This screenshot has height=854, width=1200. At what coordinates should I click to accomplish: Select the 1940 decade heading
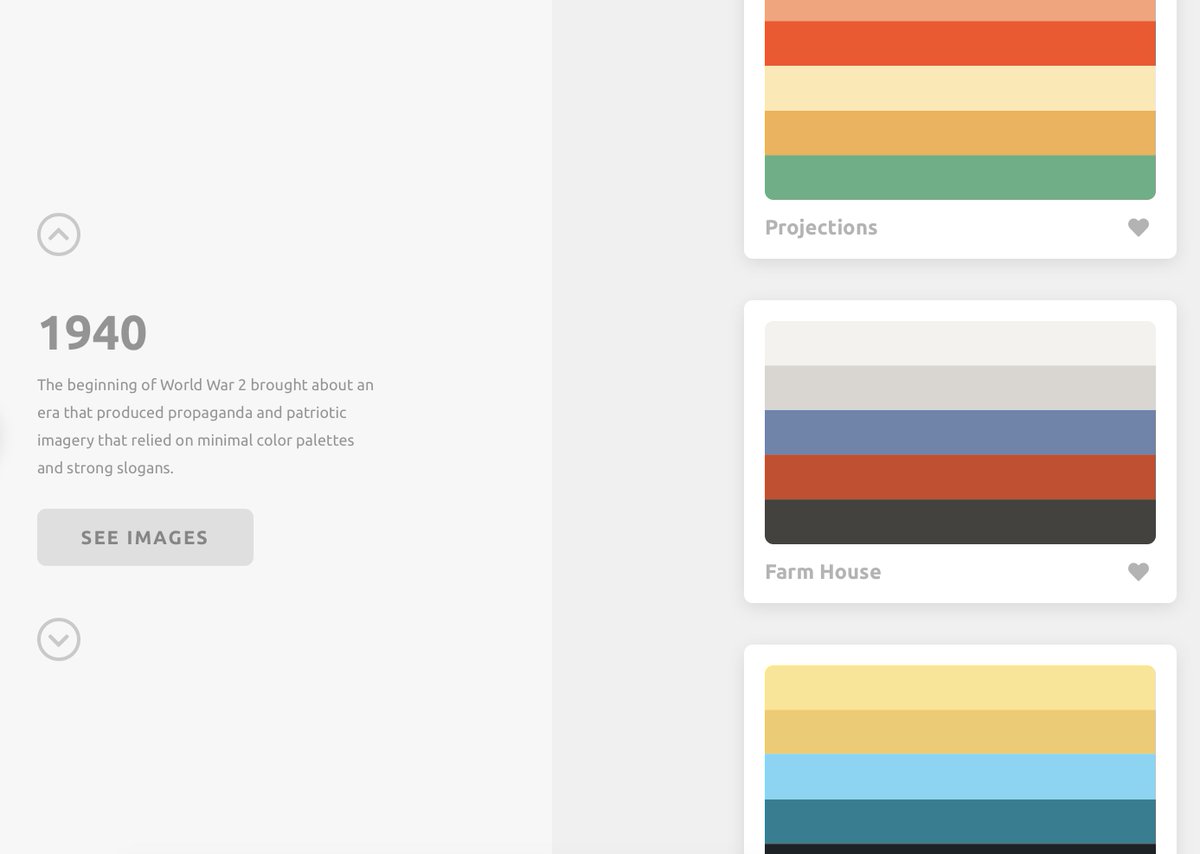click(93, 333)
